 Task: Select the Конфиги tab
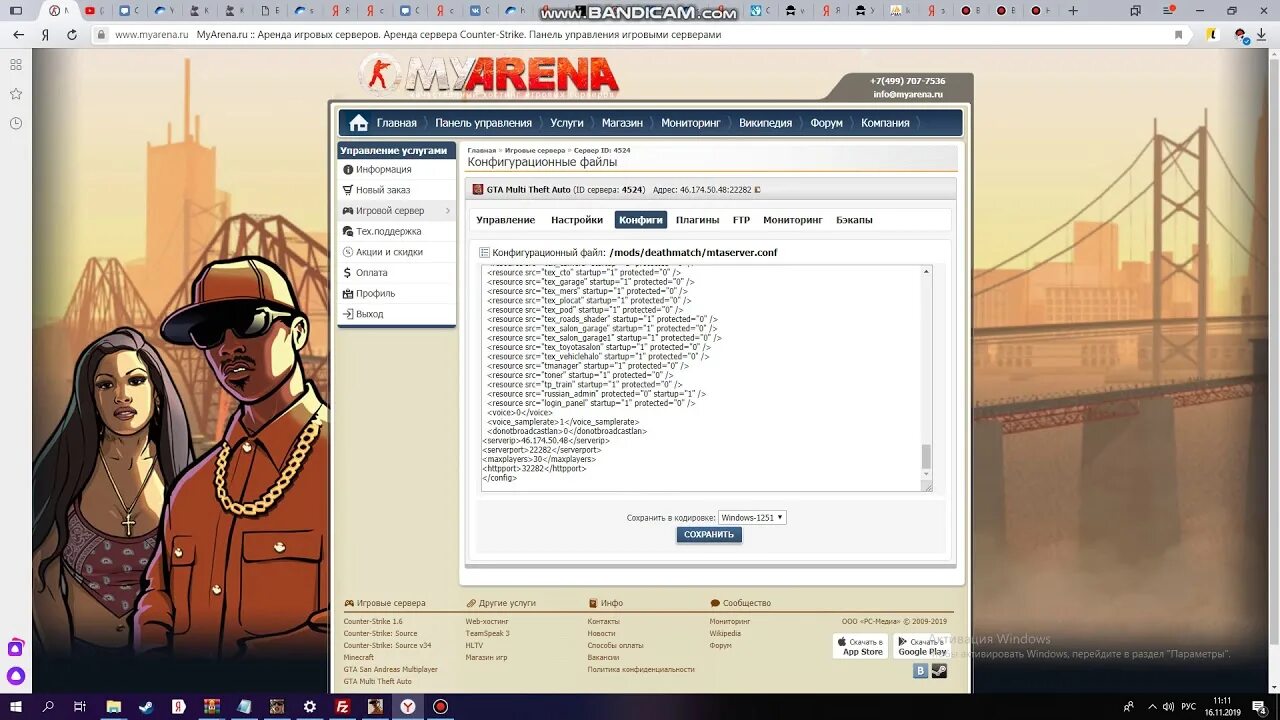click(641, 220)
